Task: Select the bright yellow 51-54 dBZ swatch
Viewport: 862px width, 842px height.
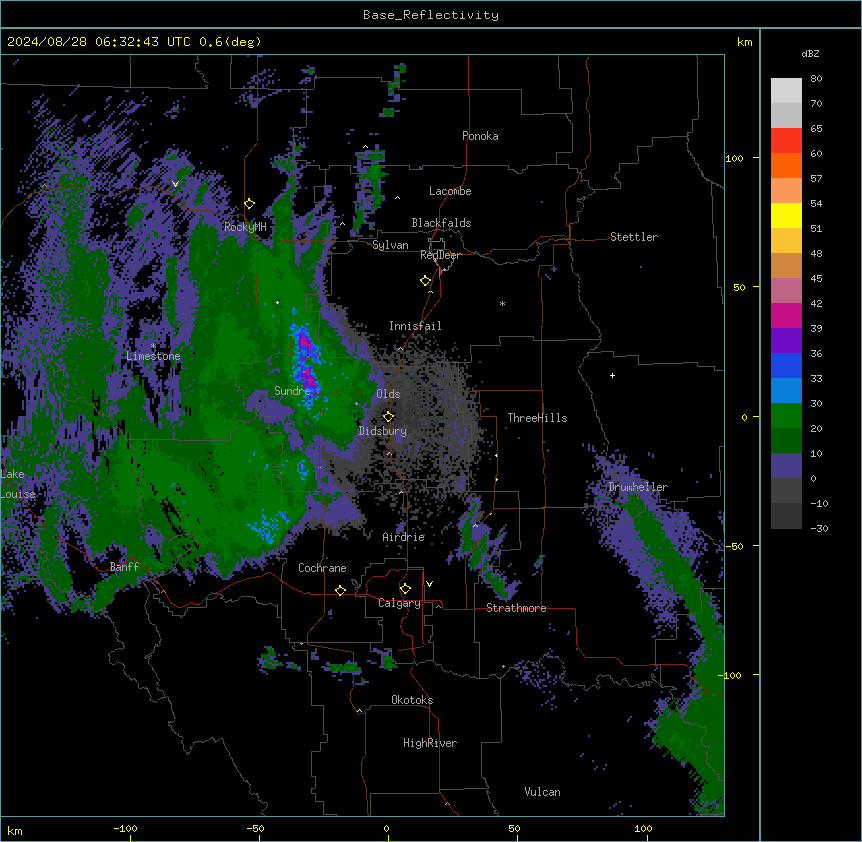Action: tap(786, 215)
